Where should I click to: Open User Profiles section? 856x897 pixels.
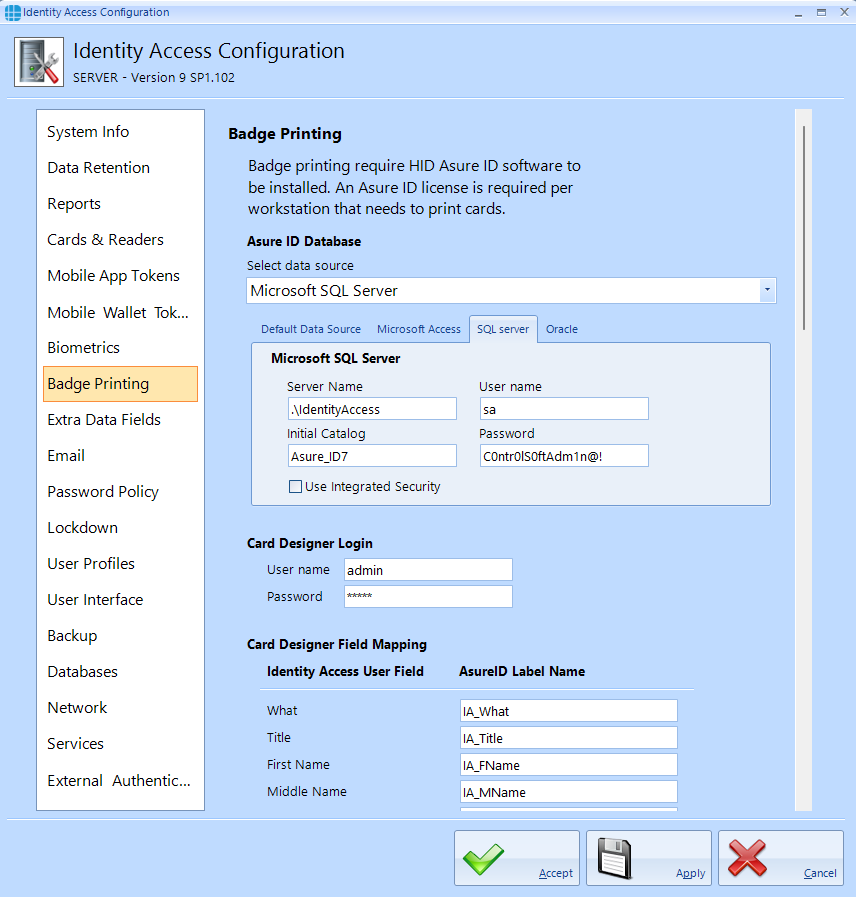pos(120,564)
